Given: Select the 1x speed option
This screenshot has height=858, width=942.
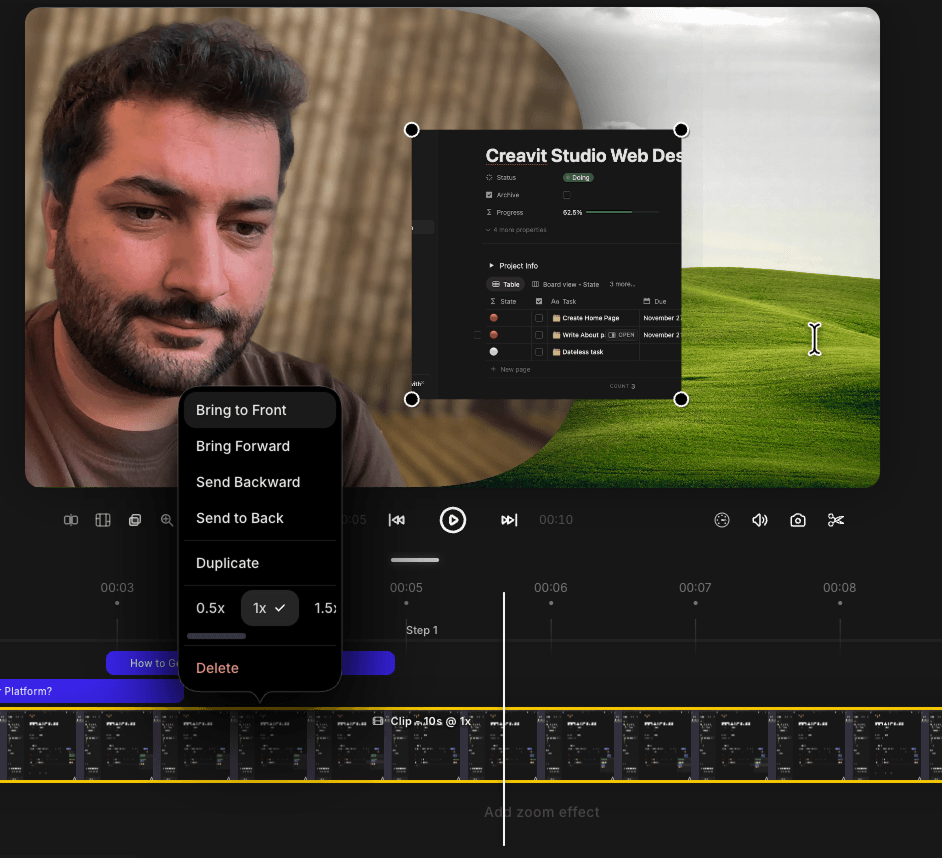Looking at the screenshot, I should click(x=270, y=609).
